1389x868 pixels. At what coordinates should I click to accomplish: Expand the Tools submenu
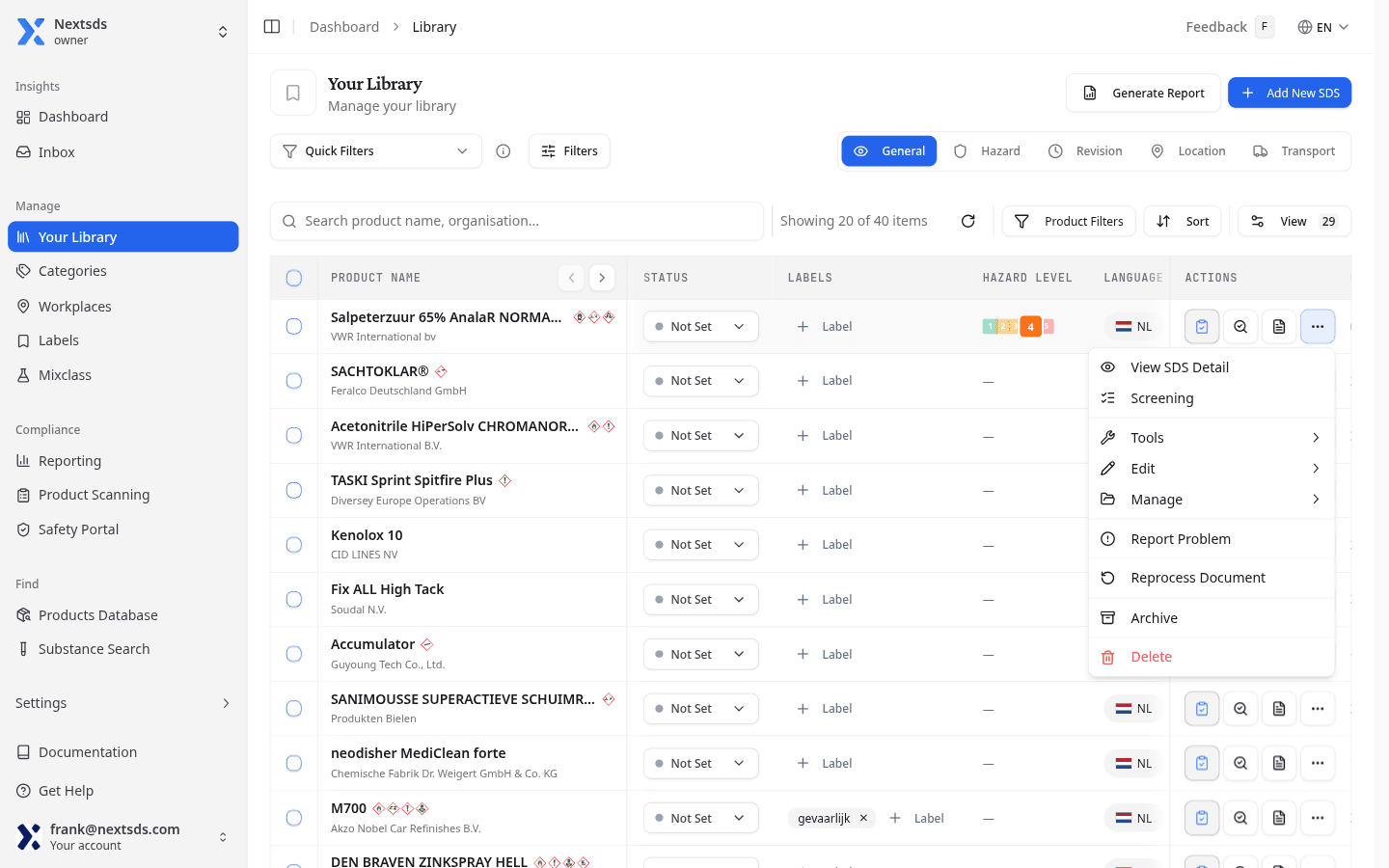pyautogui.click(x=1212, y=438)
